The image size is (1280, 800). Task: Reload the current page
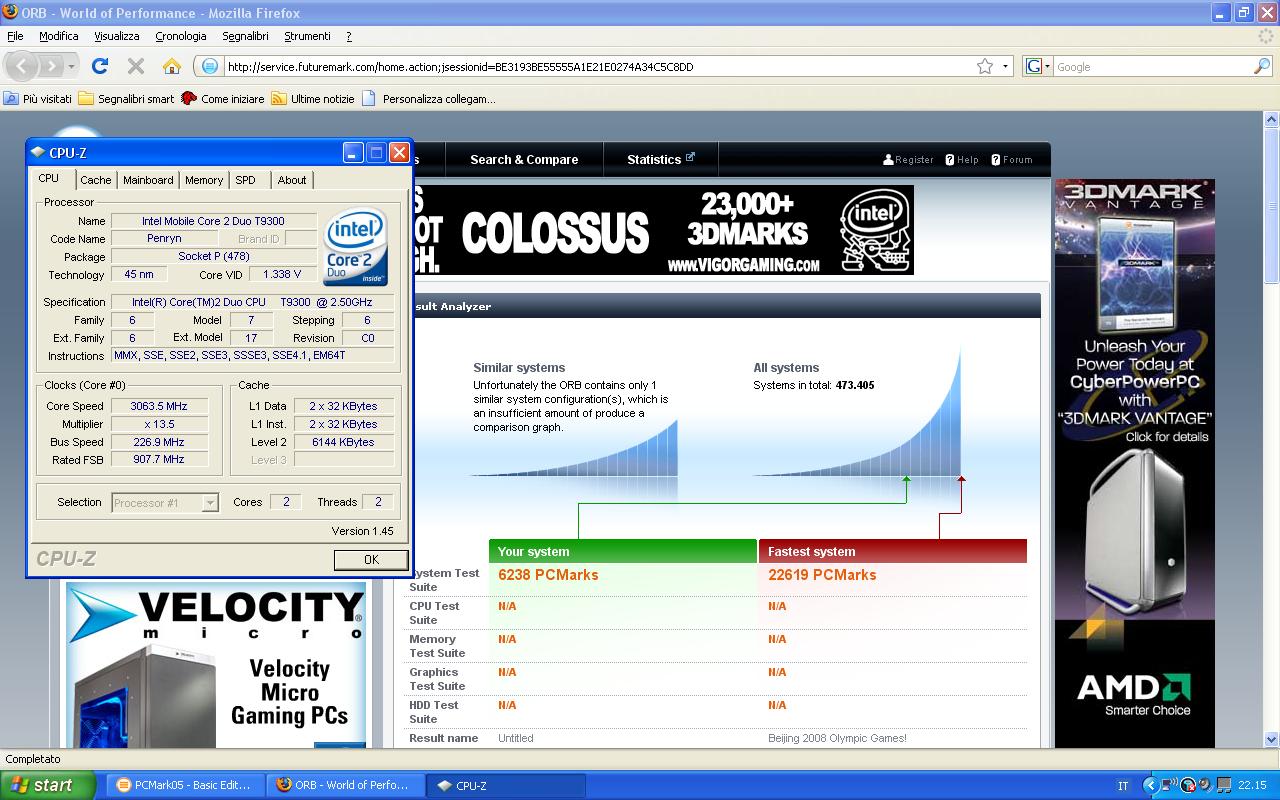point(100,66)
